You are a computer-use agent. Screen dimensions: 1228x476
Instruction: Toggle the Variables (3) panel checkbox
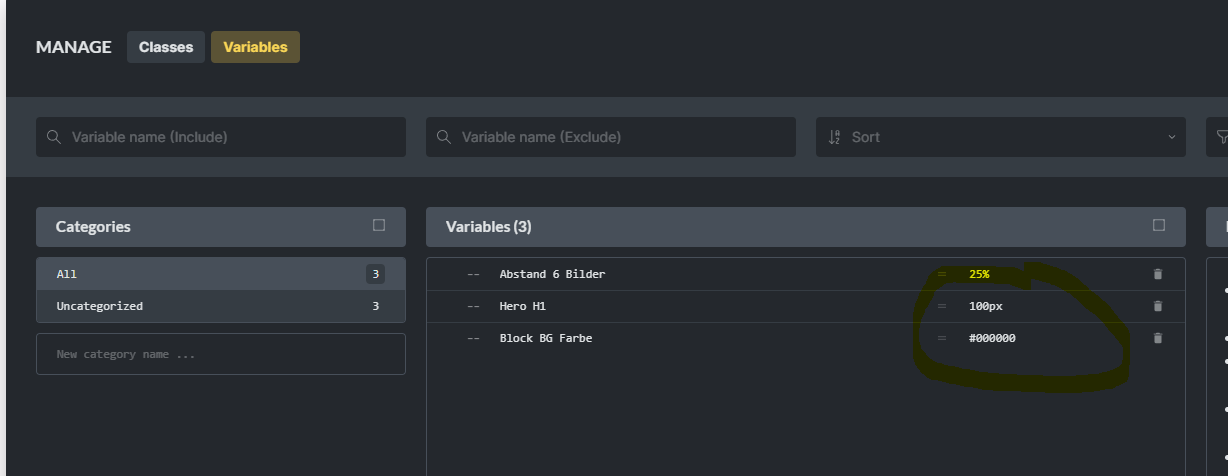click(x=1159, y=225)
